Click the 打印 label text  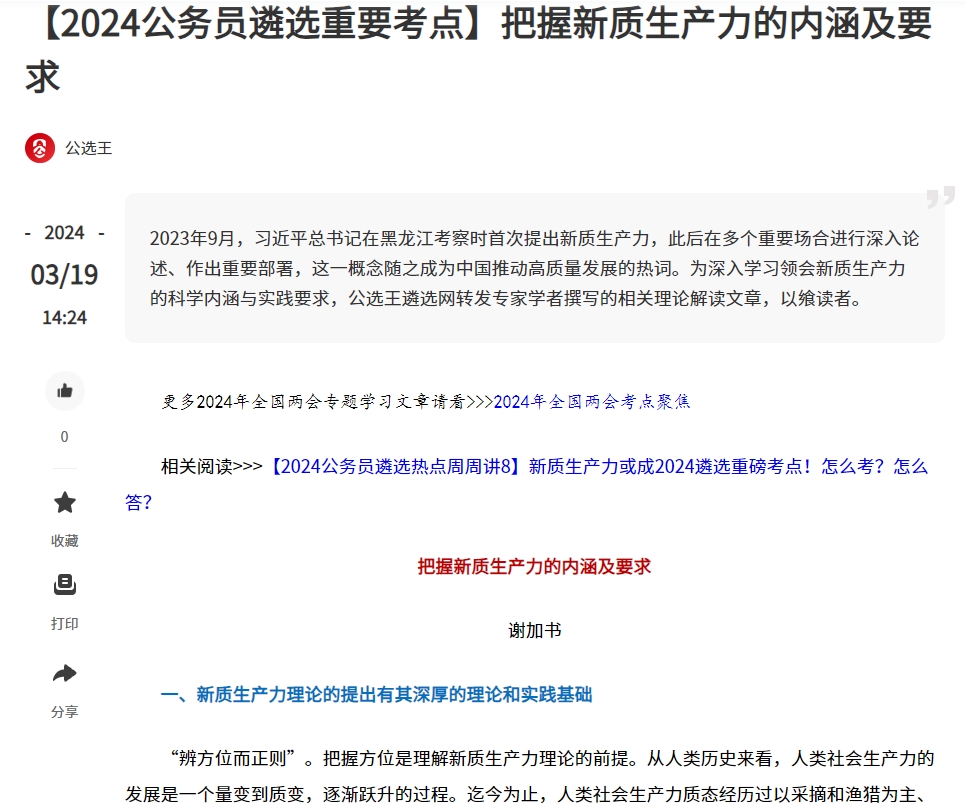coord(65,624)
